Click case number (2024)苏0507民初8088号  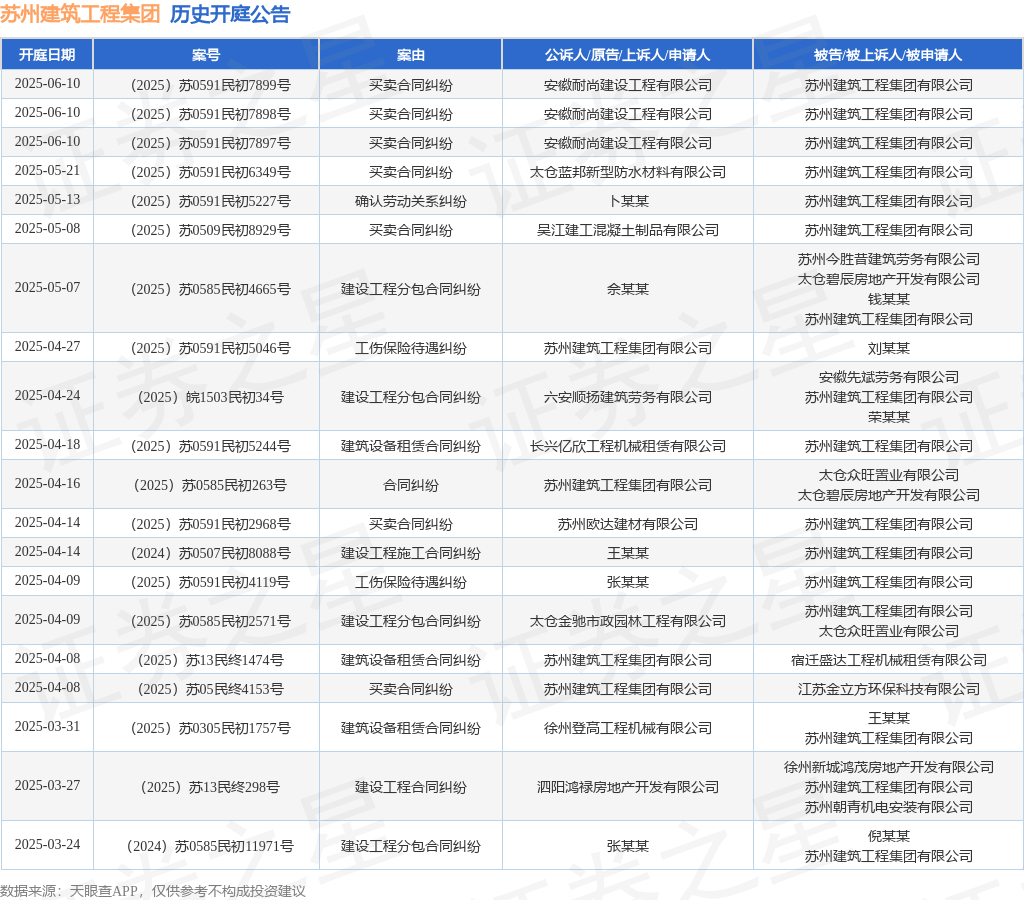tap(210, 553)
